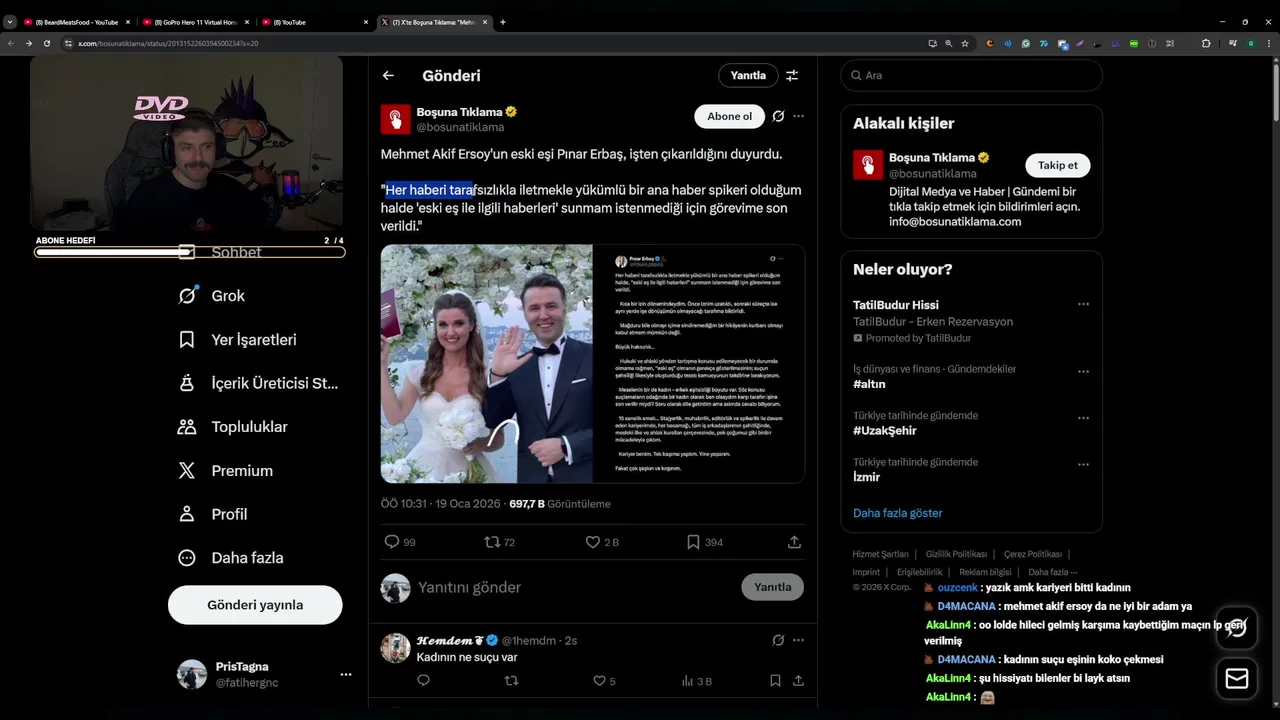Switch to BeardMeatsFood YouTube tab
Viewport: 1280px width, 720px height.
[75, 22]
